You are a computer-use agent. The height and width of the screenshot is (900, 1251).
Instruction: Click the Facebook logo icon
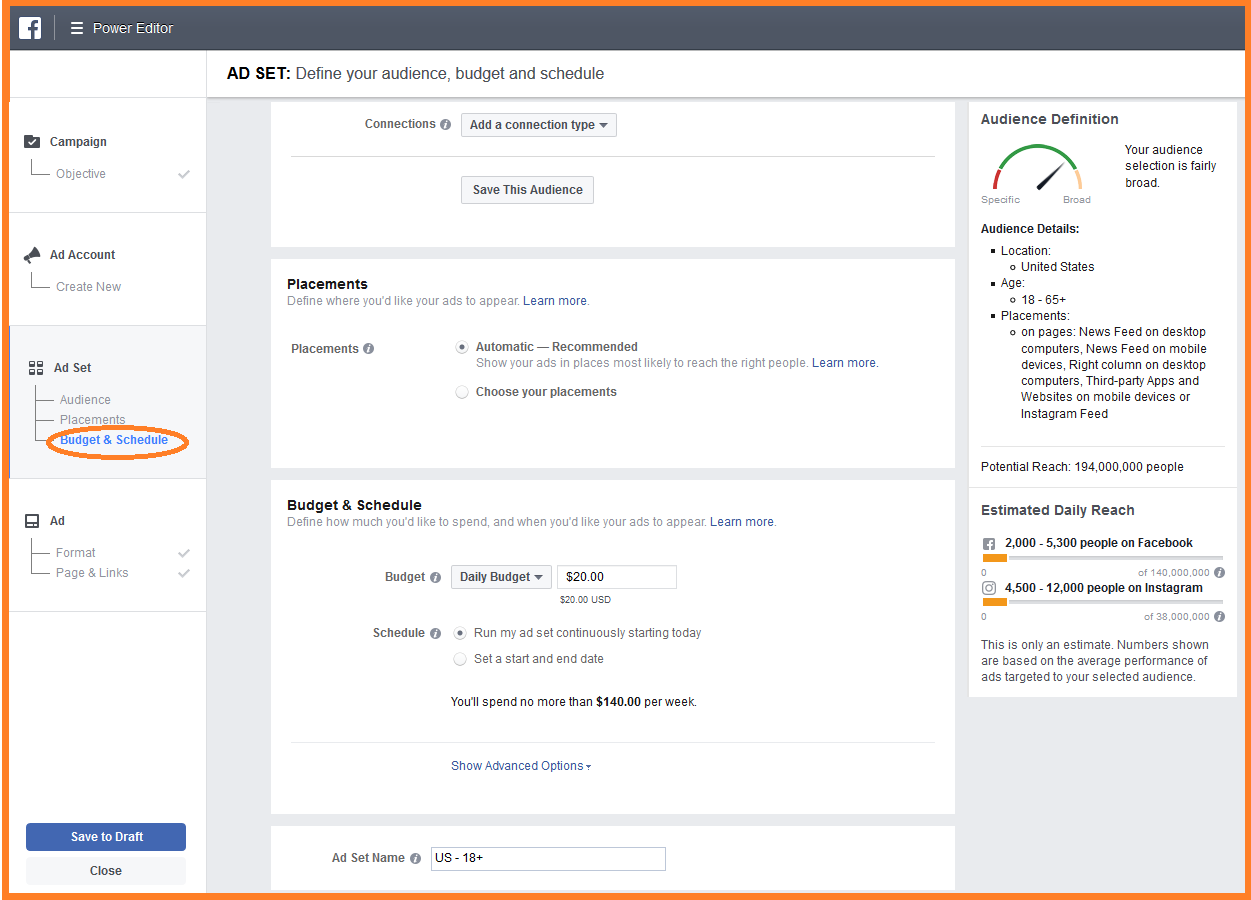tap(30, 28)
